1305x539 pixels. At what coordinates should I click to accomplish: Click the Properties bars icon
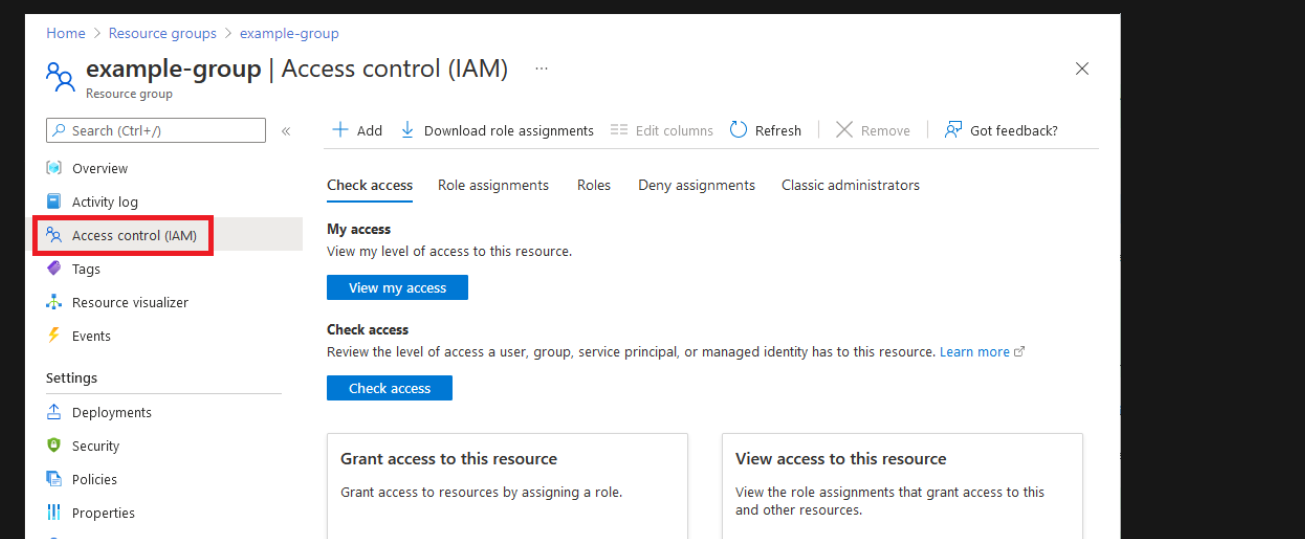pyautogui.click(x=54, y=512)
